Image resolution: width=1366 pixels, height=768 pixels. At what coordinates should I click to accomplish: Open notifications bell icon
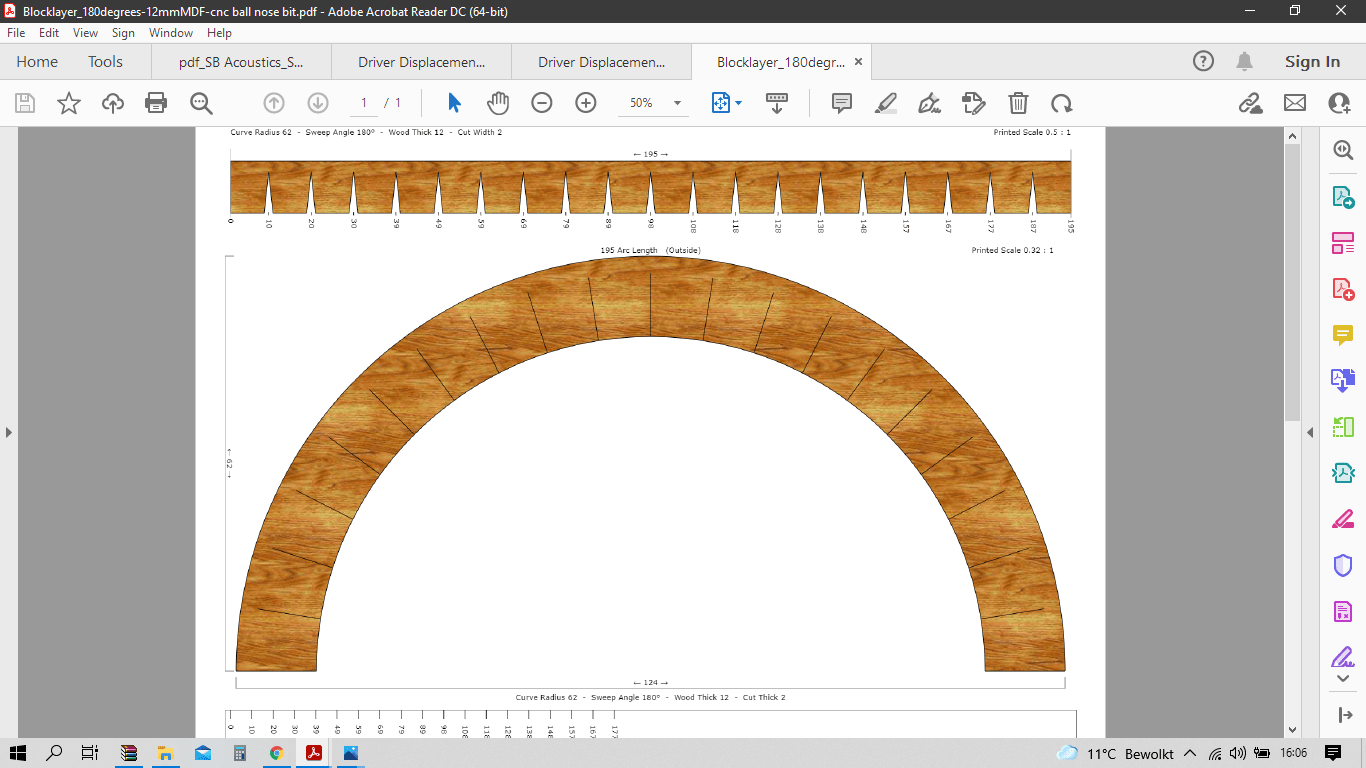click(1245, 62)
